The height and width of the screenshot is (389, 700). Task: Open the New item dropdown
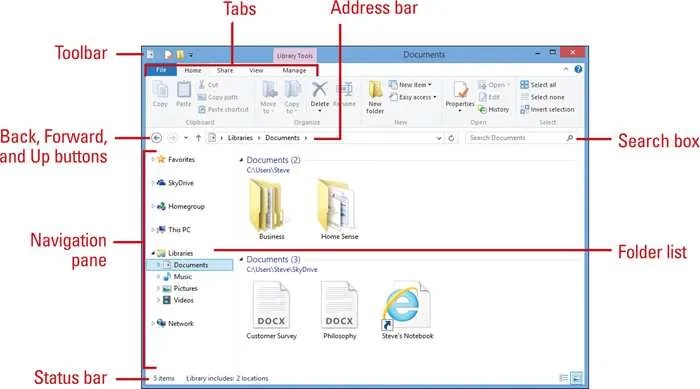pos(410,84)
